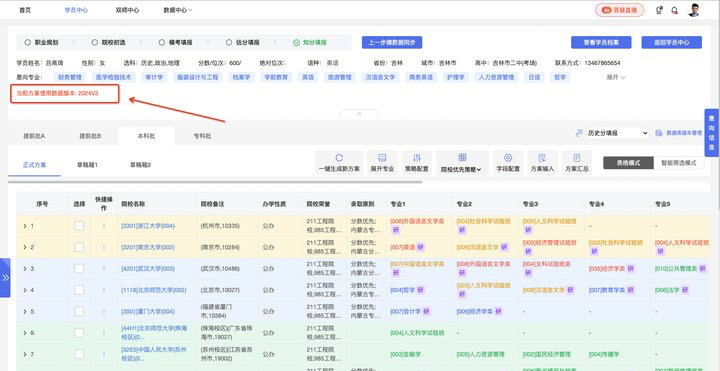This screenshot has width=720, height=371.
Task: Open the [4201]武汉大学(003) link
Action: 148,269
